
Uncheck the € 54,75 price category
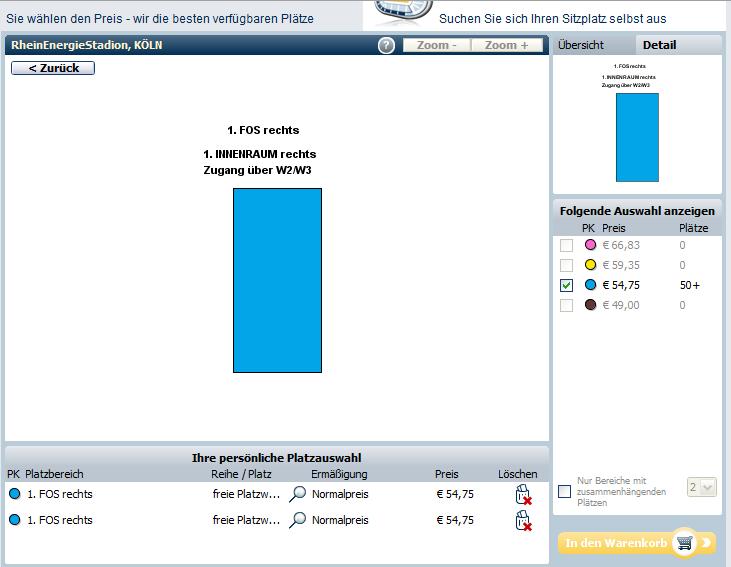(x=567, y=285)
